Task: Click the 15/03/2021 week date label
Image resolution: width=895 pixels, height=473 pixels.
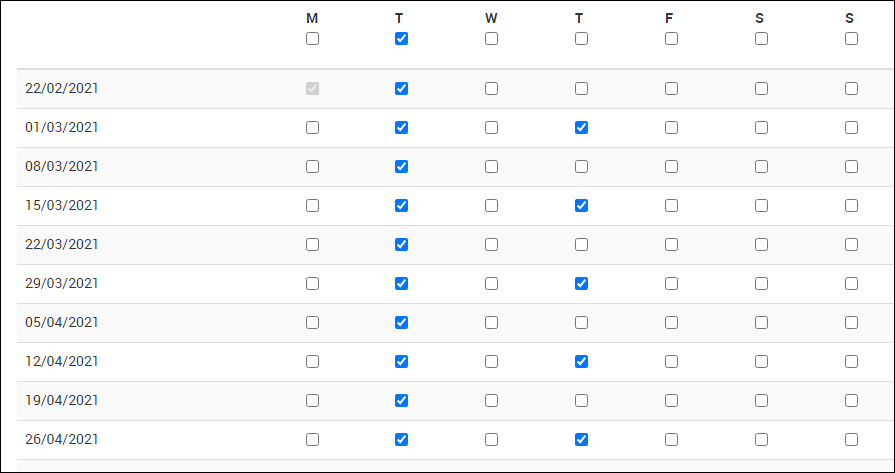Action: tap(62, 205)
